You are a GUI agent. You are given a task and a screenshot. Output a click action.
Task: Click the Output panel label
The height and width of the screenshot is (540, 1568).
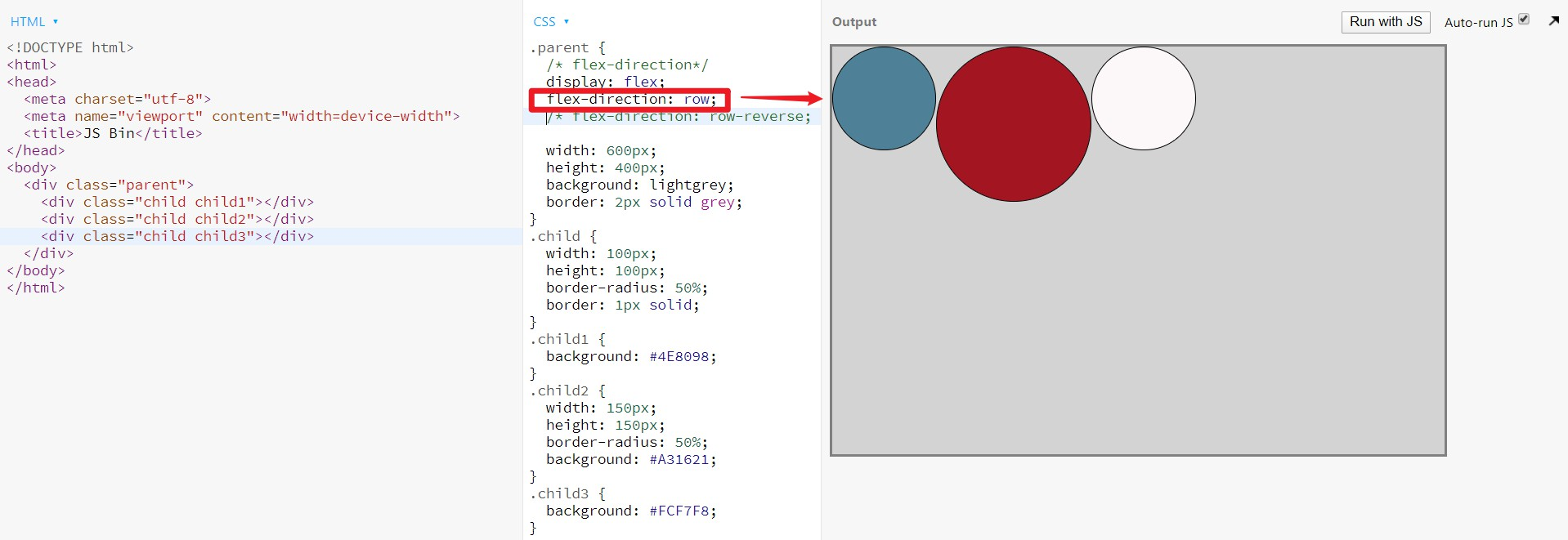[x=854, y=22]
